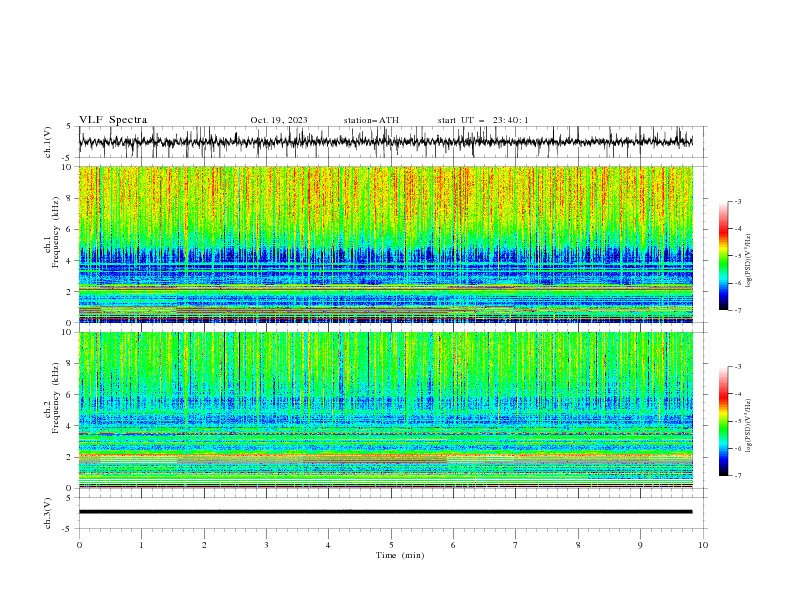This screenshot has width=792, height=612.
Task: Click the '3' time axis tick label
Action: (266, 545)
